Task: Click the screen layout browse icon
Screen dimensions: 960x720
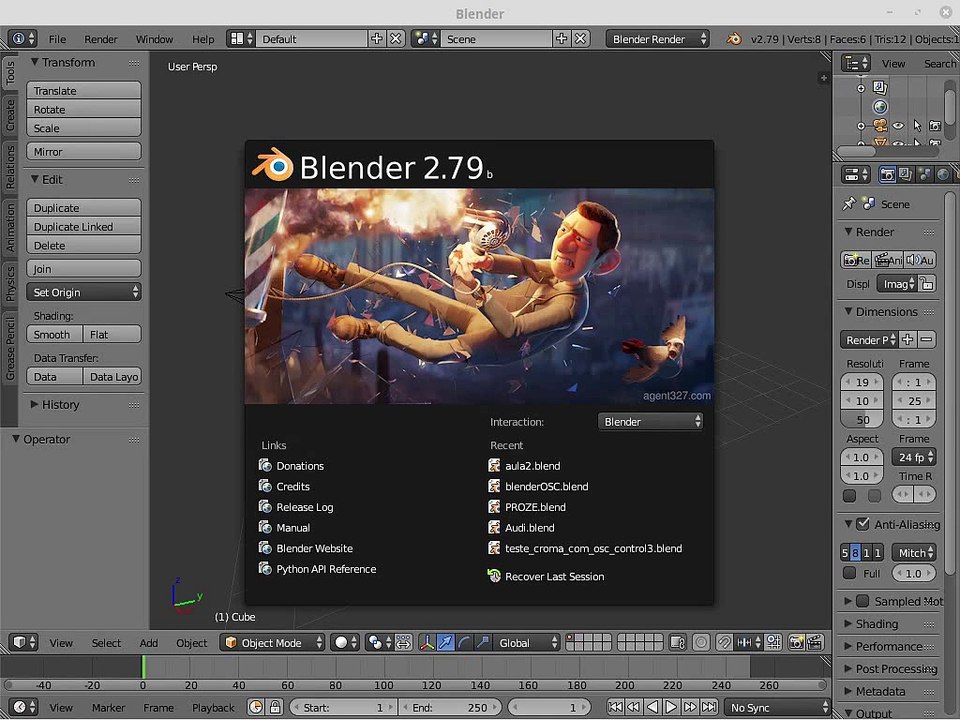Action: (241, 39)
